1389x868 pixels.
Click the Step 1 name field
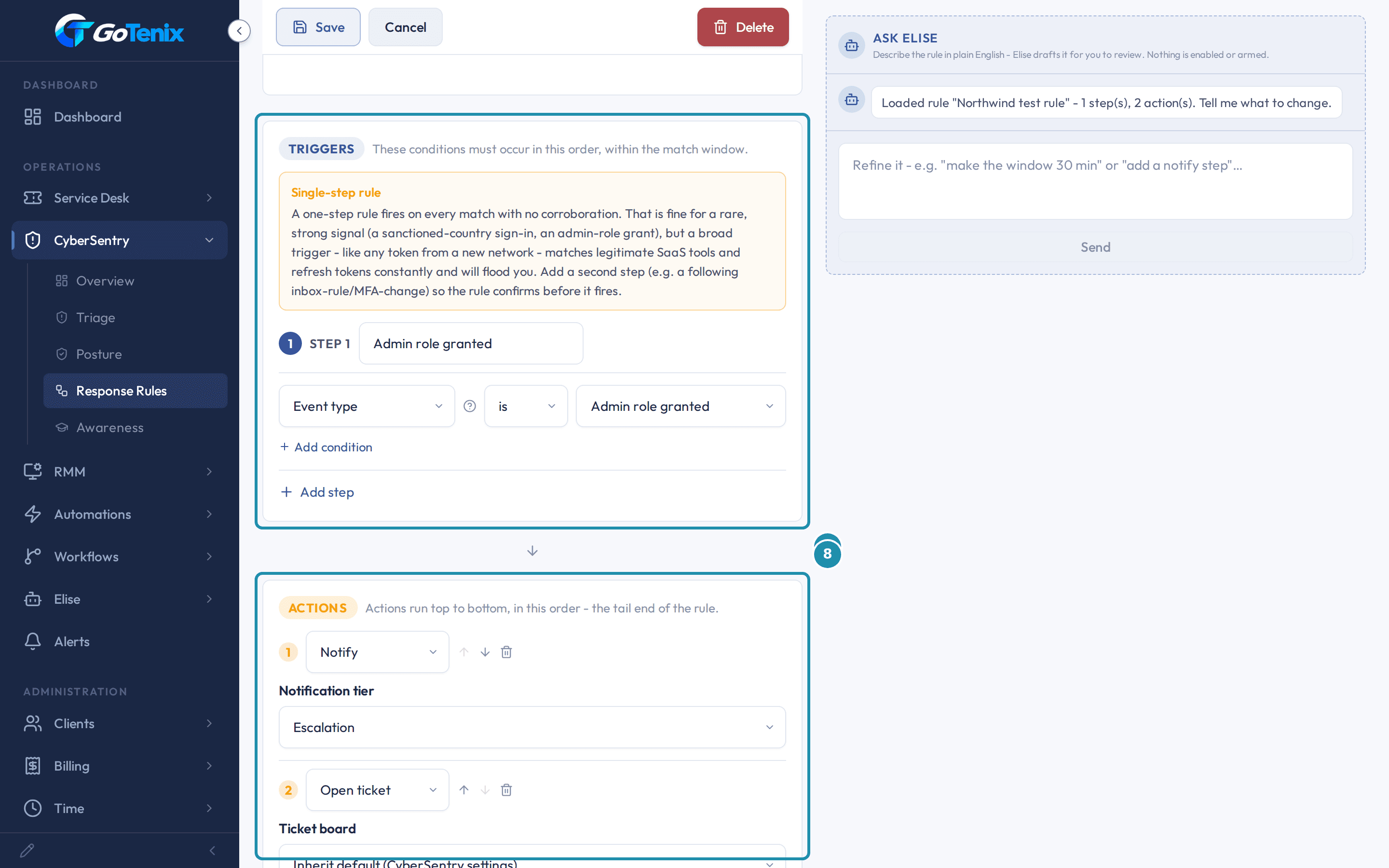(471, 343)
